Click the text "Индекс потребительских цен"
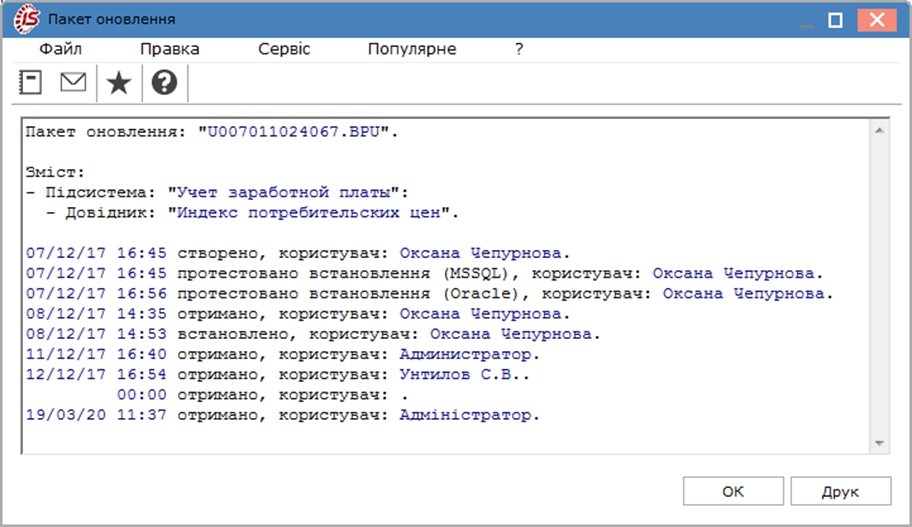912x527 pixels. (309, 212)
